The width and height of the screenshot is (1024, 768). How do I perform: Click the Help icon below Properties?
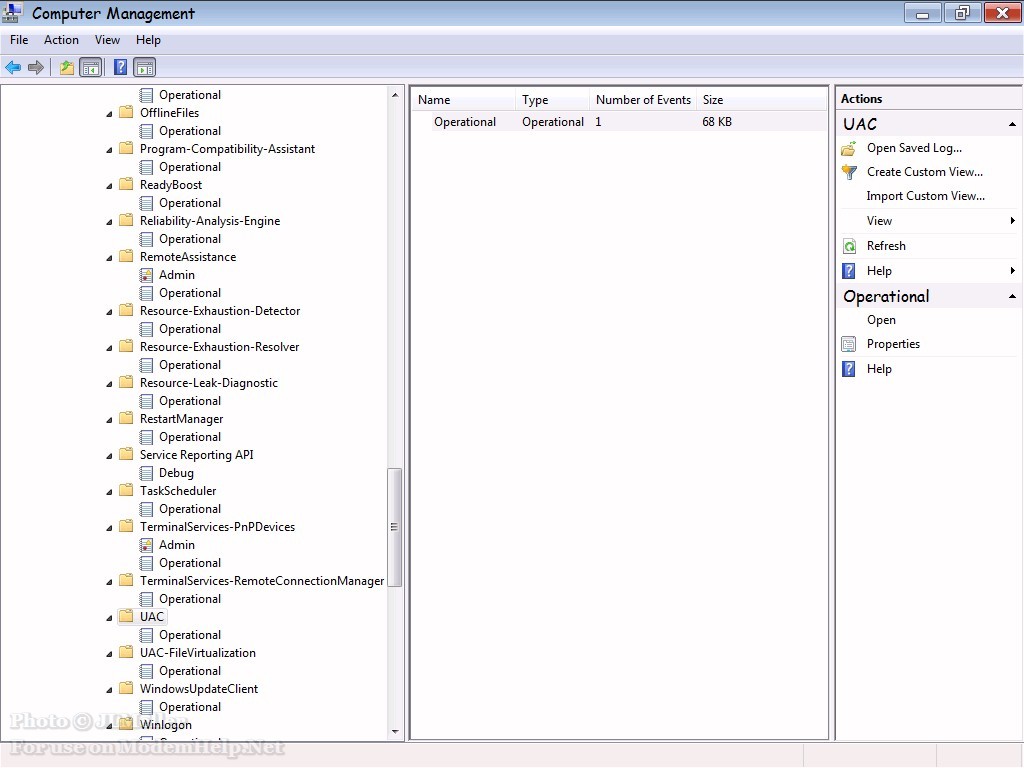pos(849,369)
